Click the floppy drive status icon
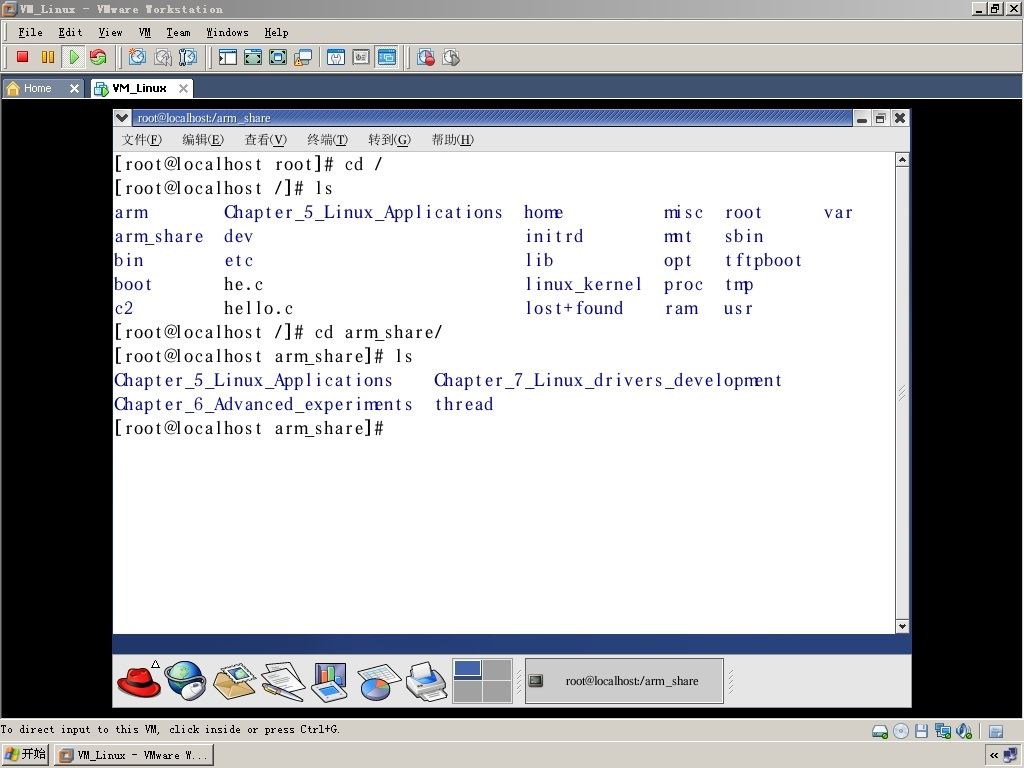The width and height of the screenshot is (1024, 768). [x=921, y=731]
